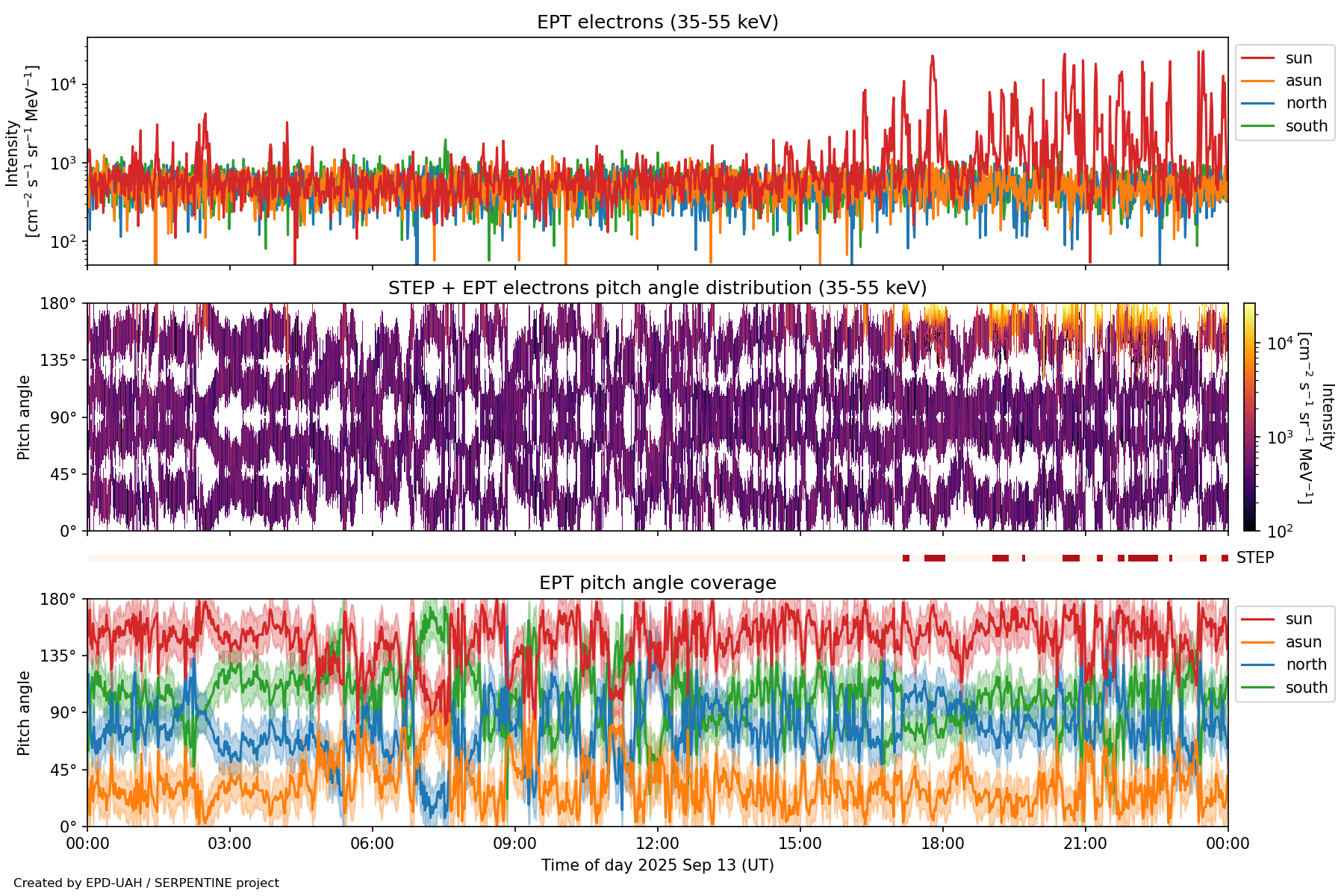Viewport: 1344px width, 896px height.
Task: Click 'sun' in the pitch angle coverage legend
Action: pyautogui.click(x=1298, y=619)
